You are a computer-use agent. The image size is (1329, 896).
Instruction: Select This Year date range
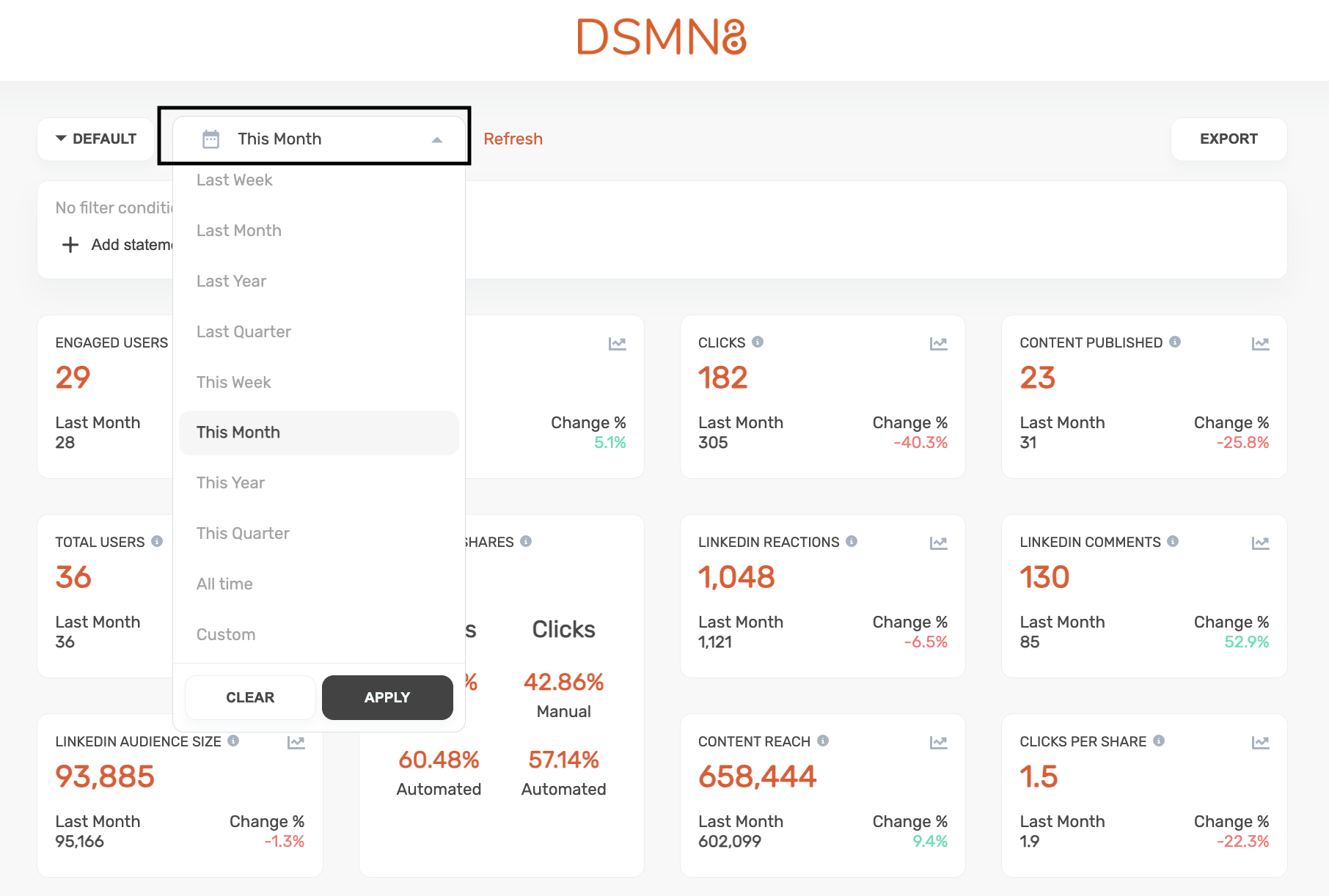pos(319,483)
